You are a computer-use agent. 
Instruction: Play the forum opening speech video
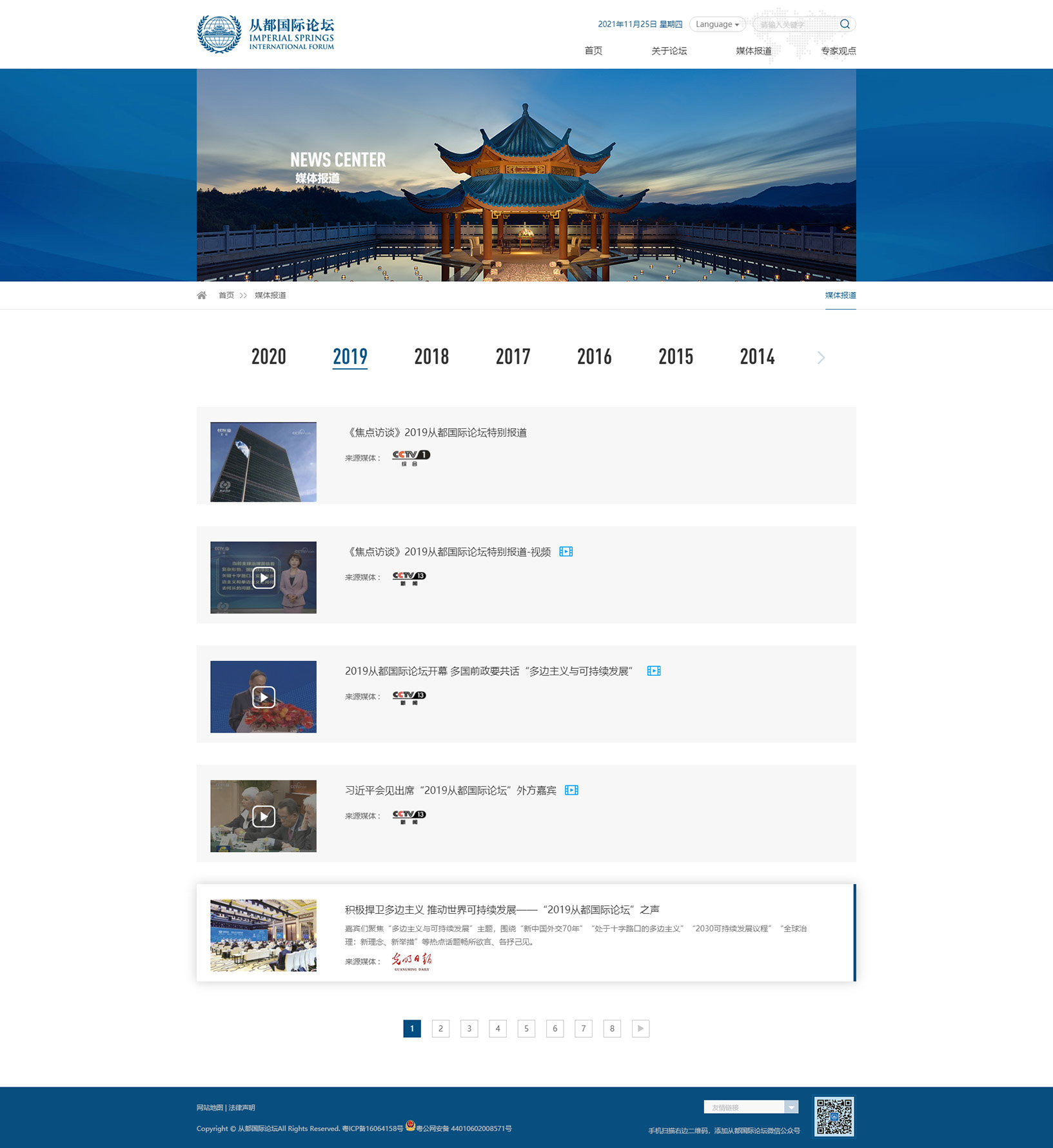(263, 697)
